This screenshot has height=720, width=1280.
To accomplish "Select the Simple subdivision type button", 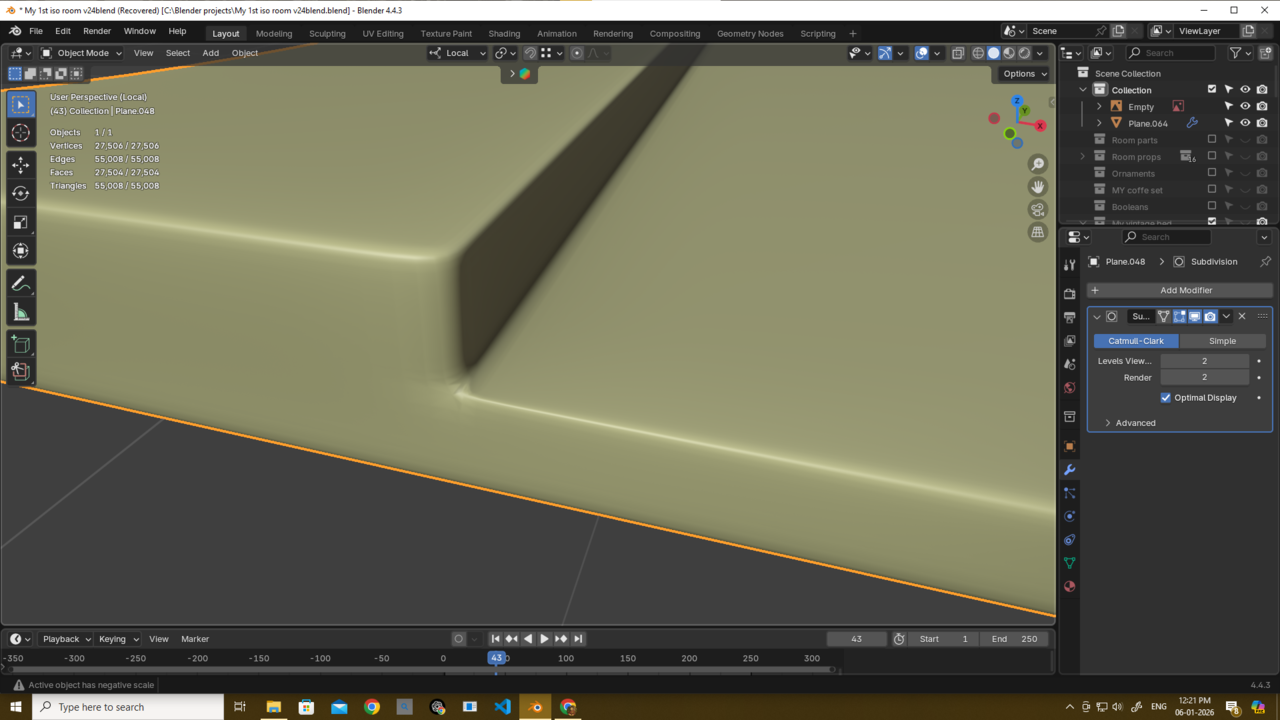I will (1222, 341).
